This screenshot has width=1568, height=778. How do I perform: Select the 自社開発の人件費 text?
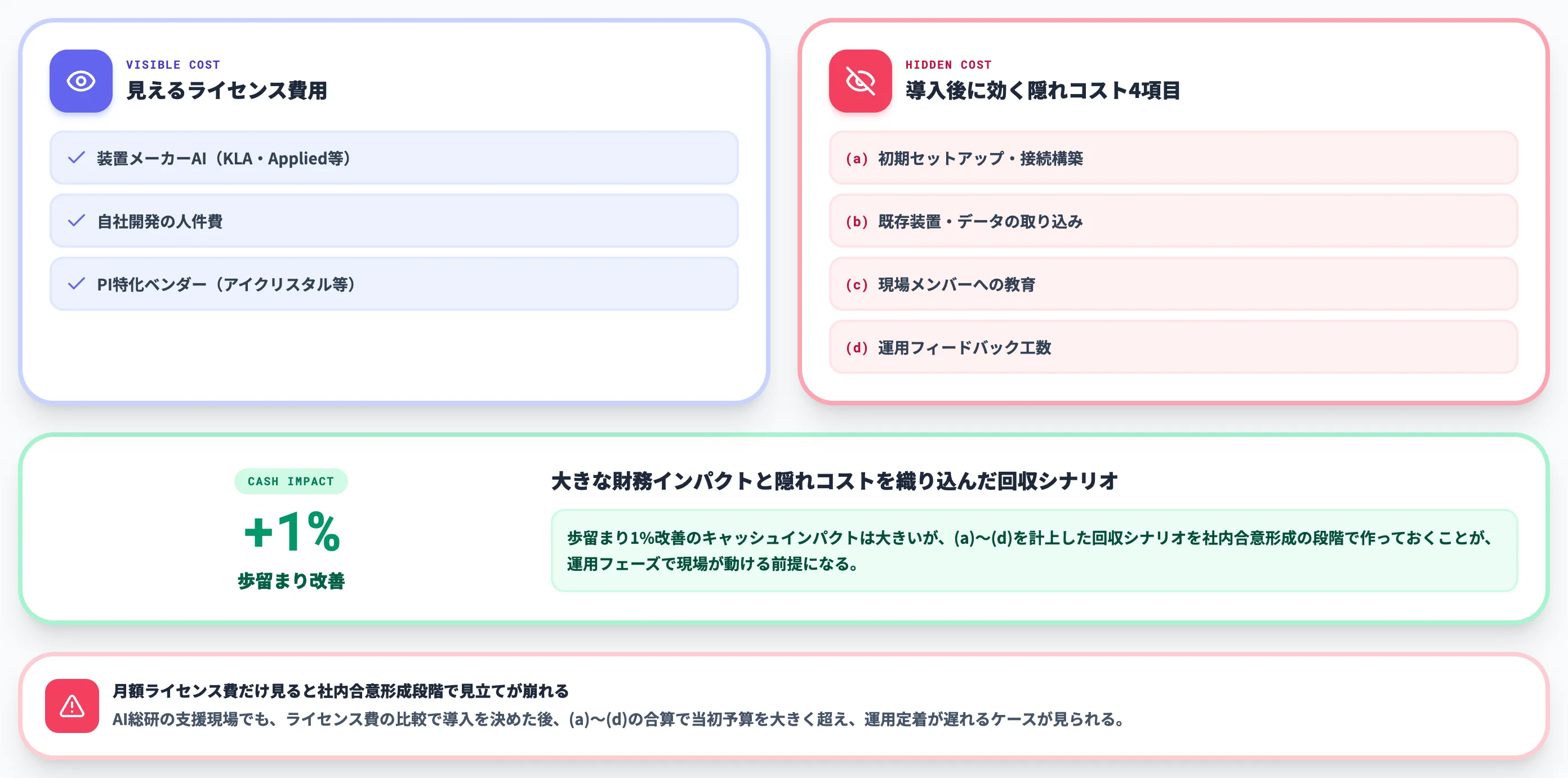pos(160,221)
